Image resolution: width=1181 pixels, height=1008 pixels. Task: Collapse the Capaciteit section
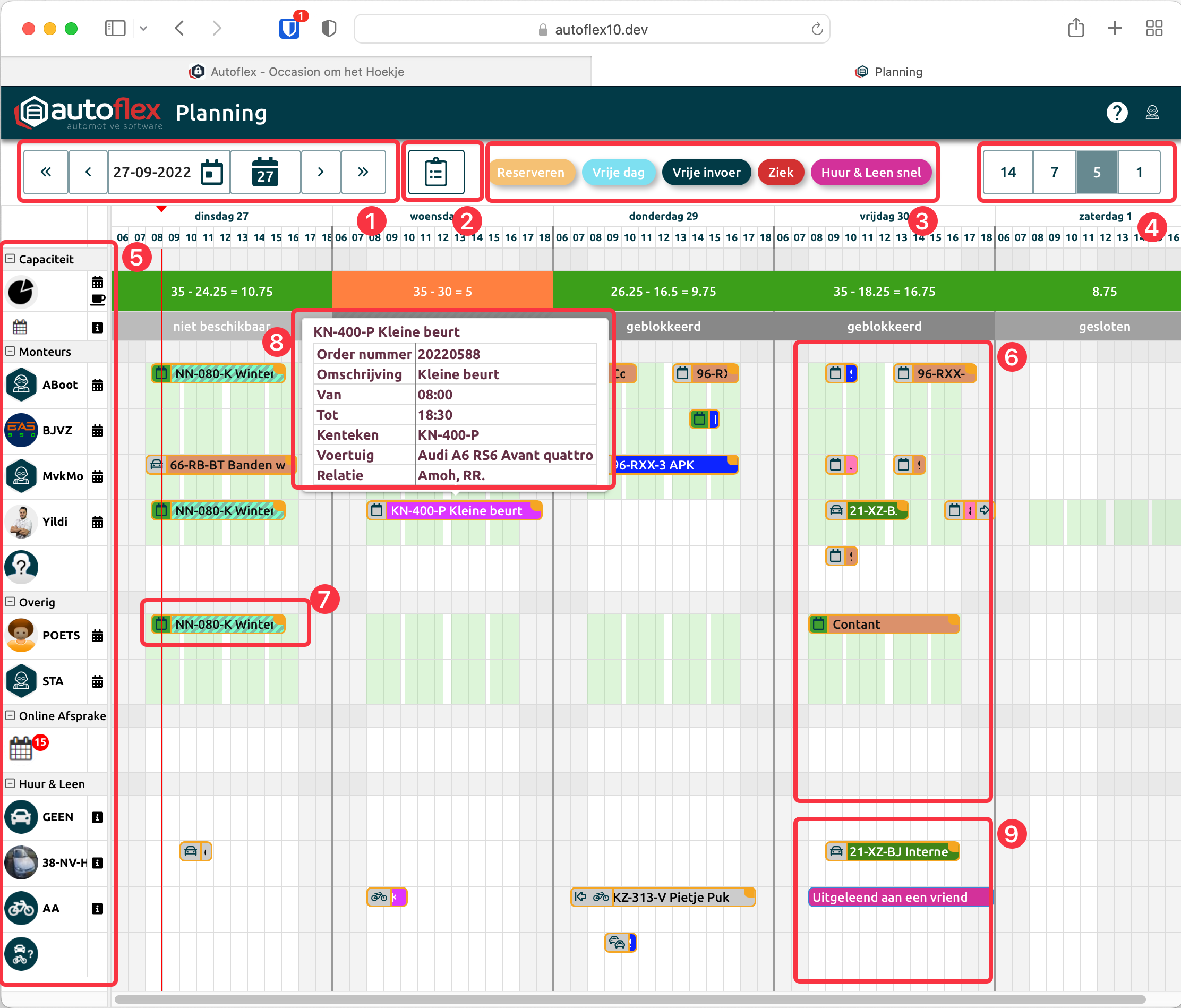click(10, 259)
